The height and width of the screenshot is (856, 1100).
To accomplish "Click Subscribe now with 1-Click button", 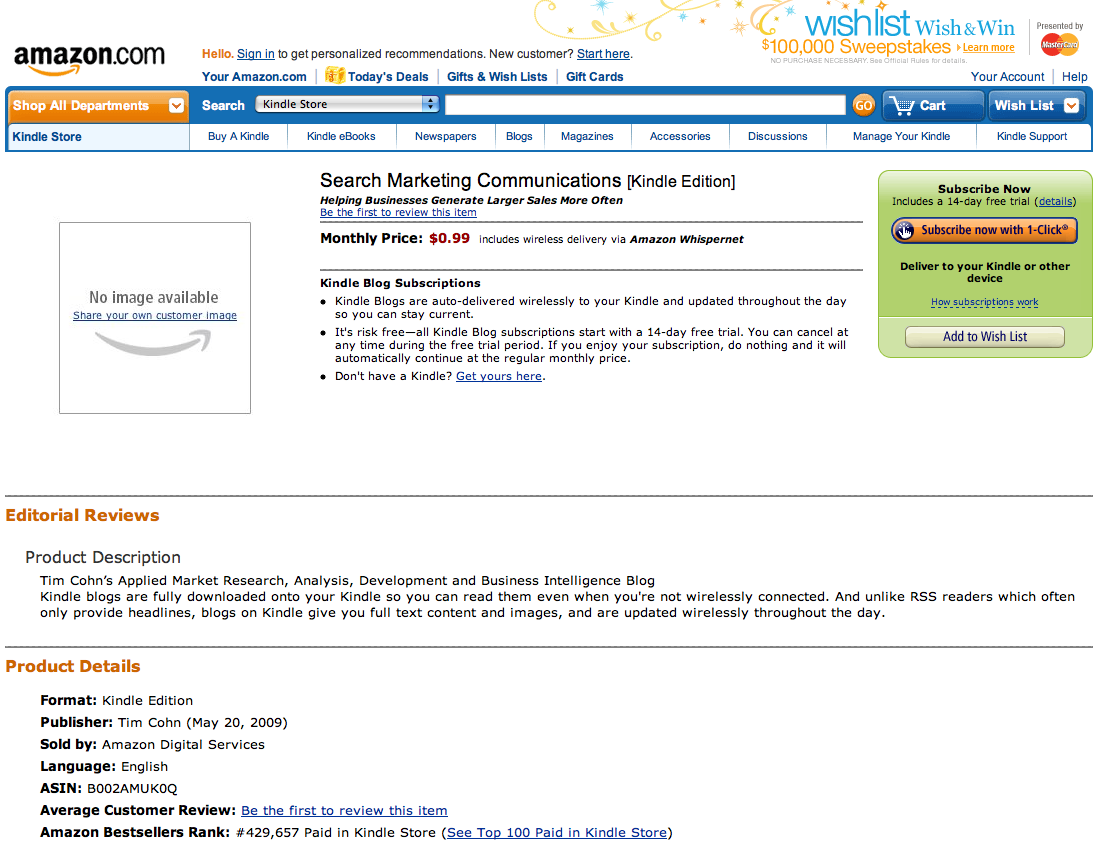I will point(984,230).
